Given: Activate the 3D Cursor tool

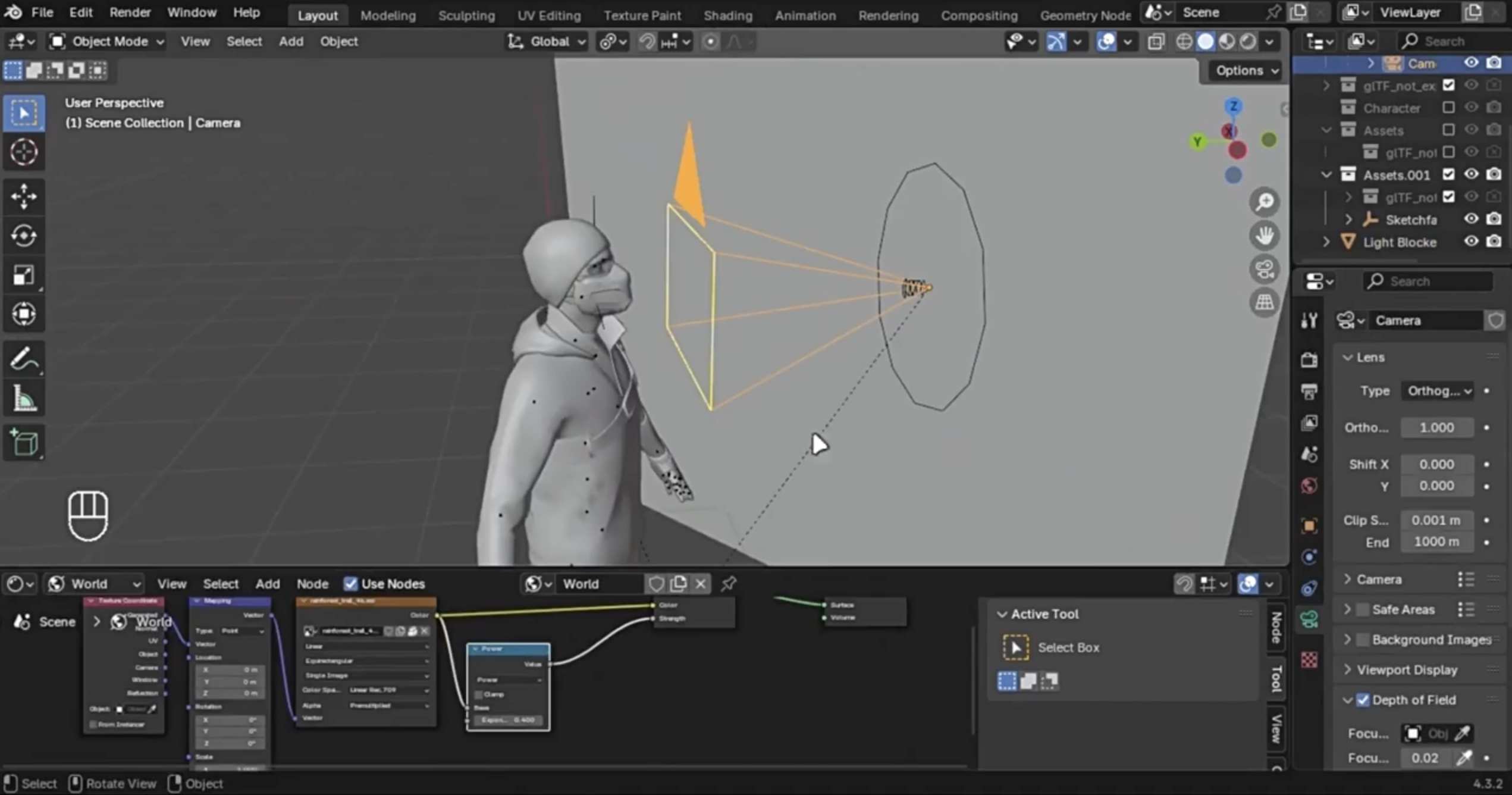Looking at the screenshot, I should [24, 152].
